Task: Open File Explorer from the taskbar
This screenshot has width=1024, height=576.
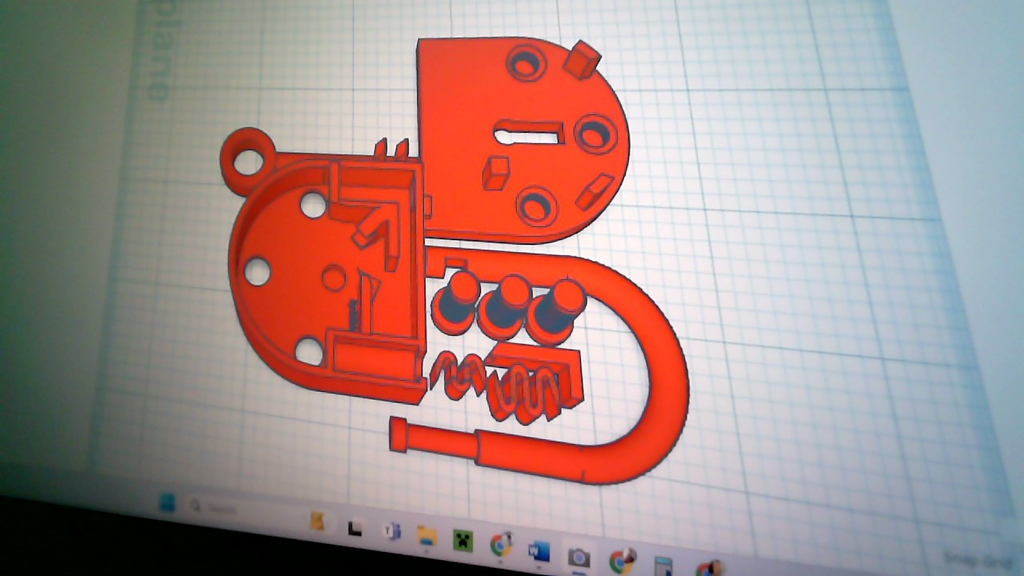Action: [x=427, y=536]
